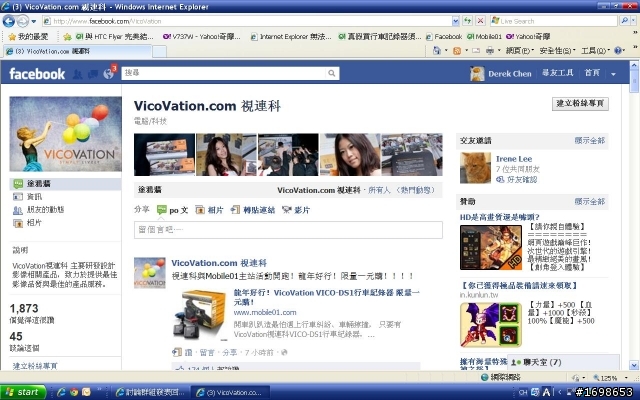Viewport: 640px width, 400px height.
Task: Click the 熱門動態 filter link
Action: (416, 190)
